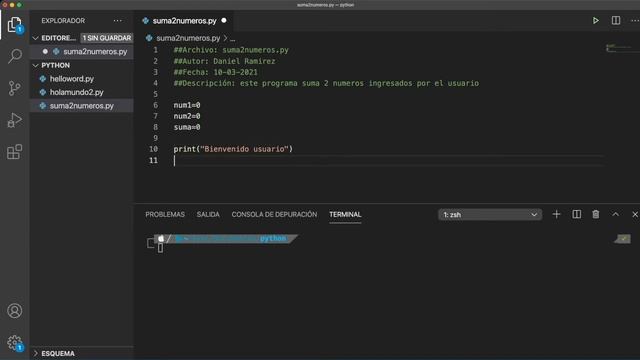Switch to the SALIDA tab
640x360 pixels.
point(208,214)
